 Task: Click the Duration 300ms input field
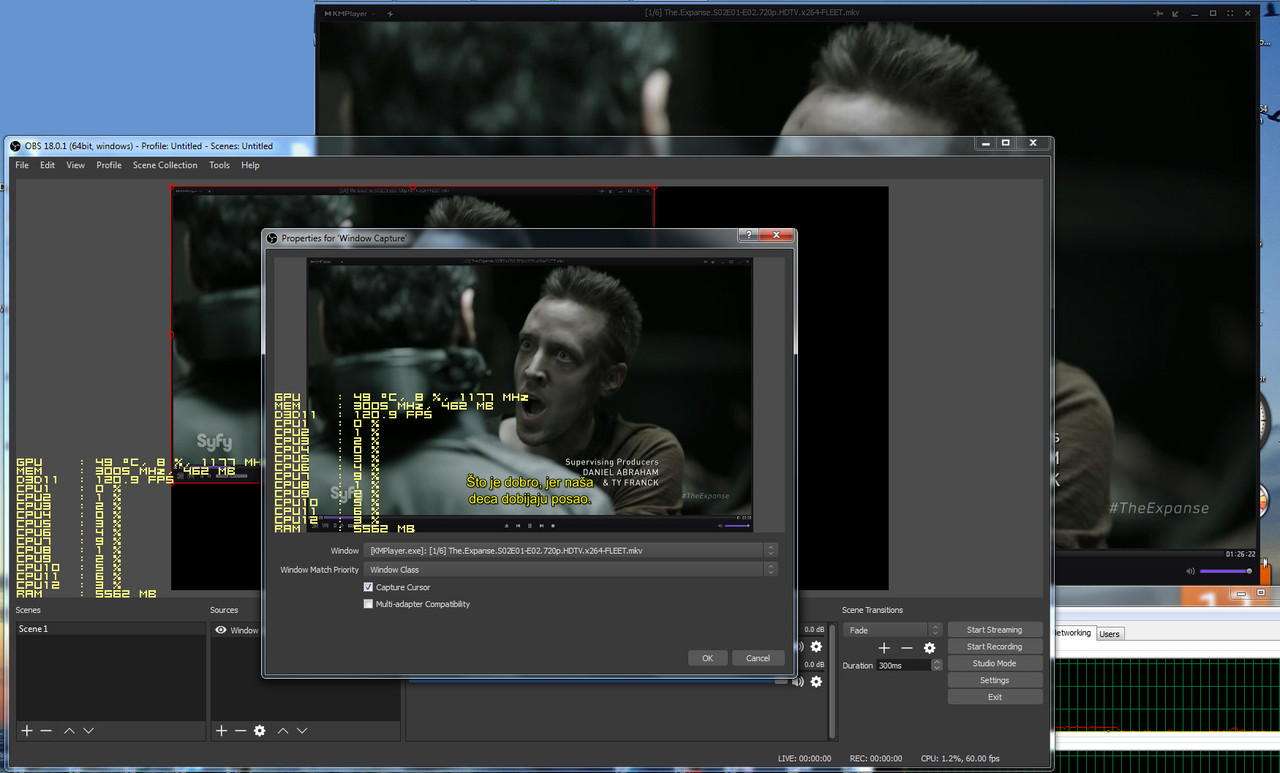(904, 665)
